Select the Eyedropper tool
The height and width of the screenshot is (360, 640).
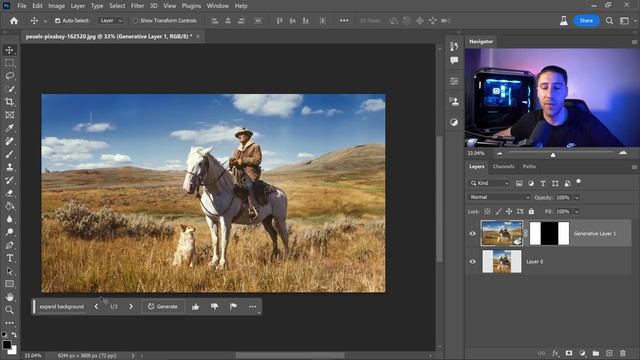point(9,128)
